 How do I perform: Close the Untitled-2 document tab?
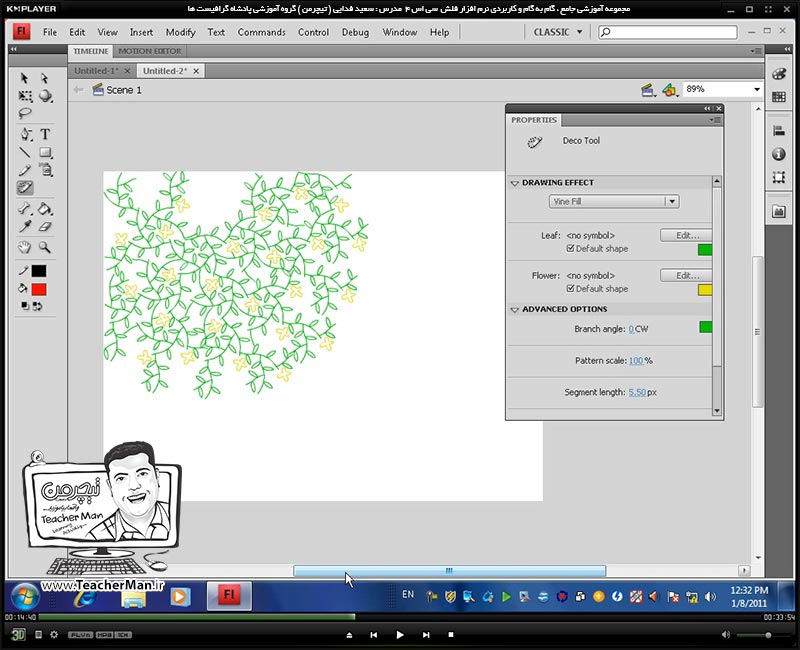[x=196, y=71]
